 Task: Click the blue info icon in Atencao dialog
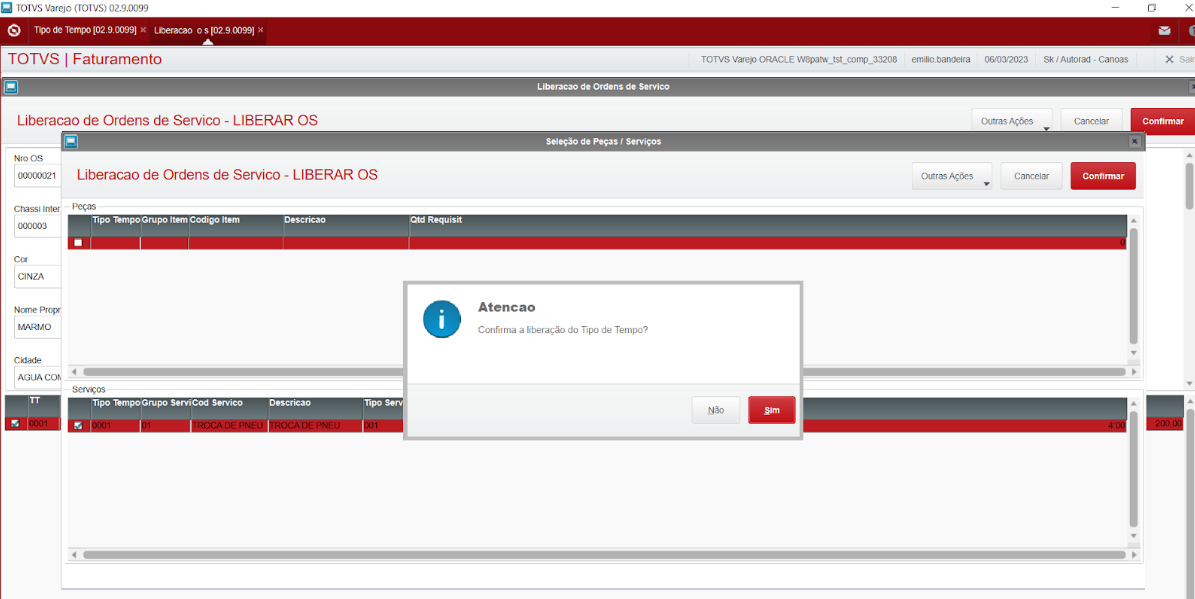442,319
